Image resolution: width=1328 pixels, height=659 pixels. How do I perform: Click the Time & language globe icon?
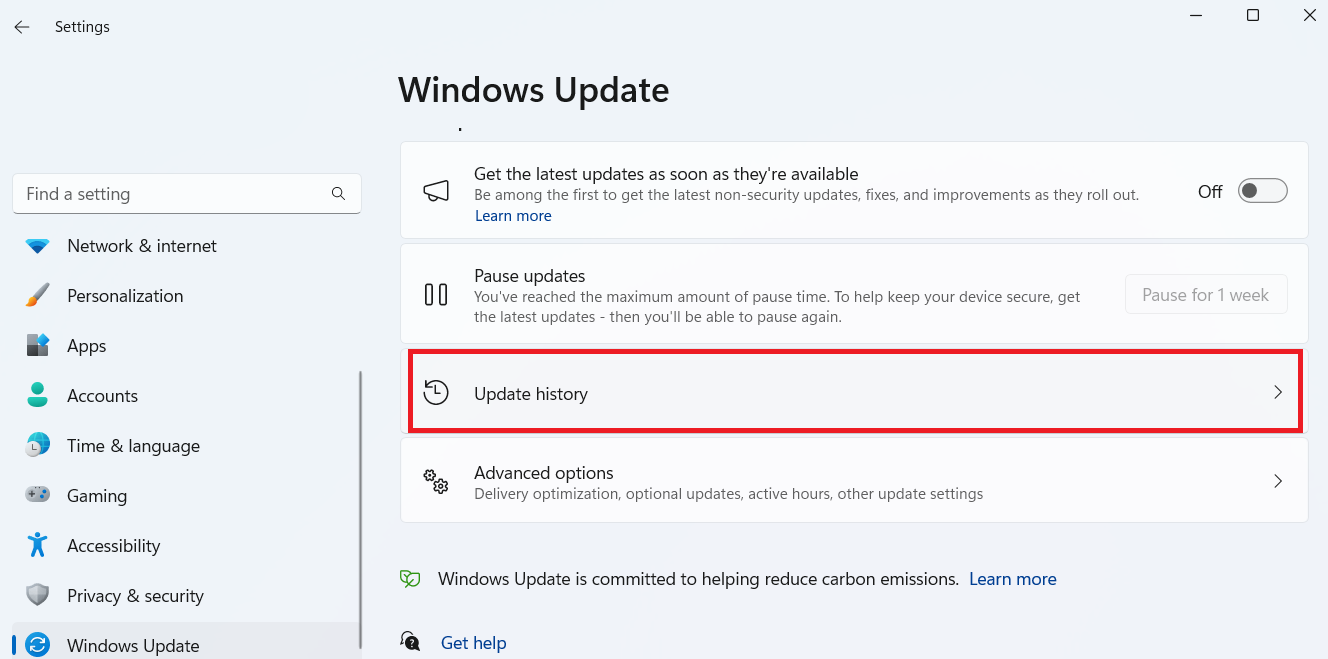38,446
